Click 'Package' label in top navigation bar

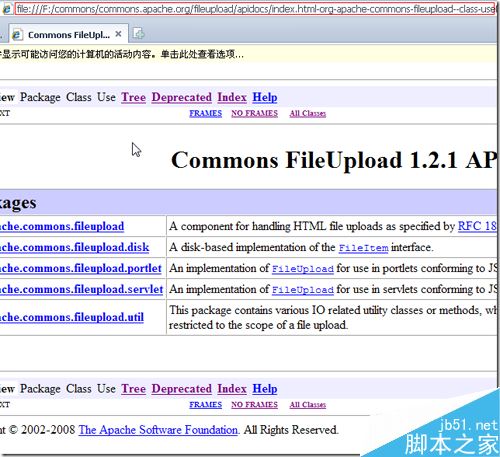coord(40,97)
